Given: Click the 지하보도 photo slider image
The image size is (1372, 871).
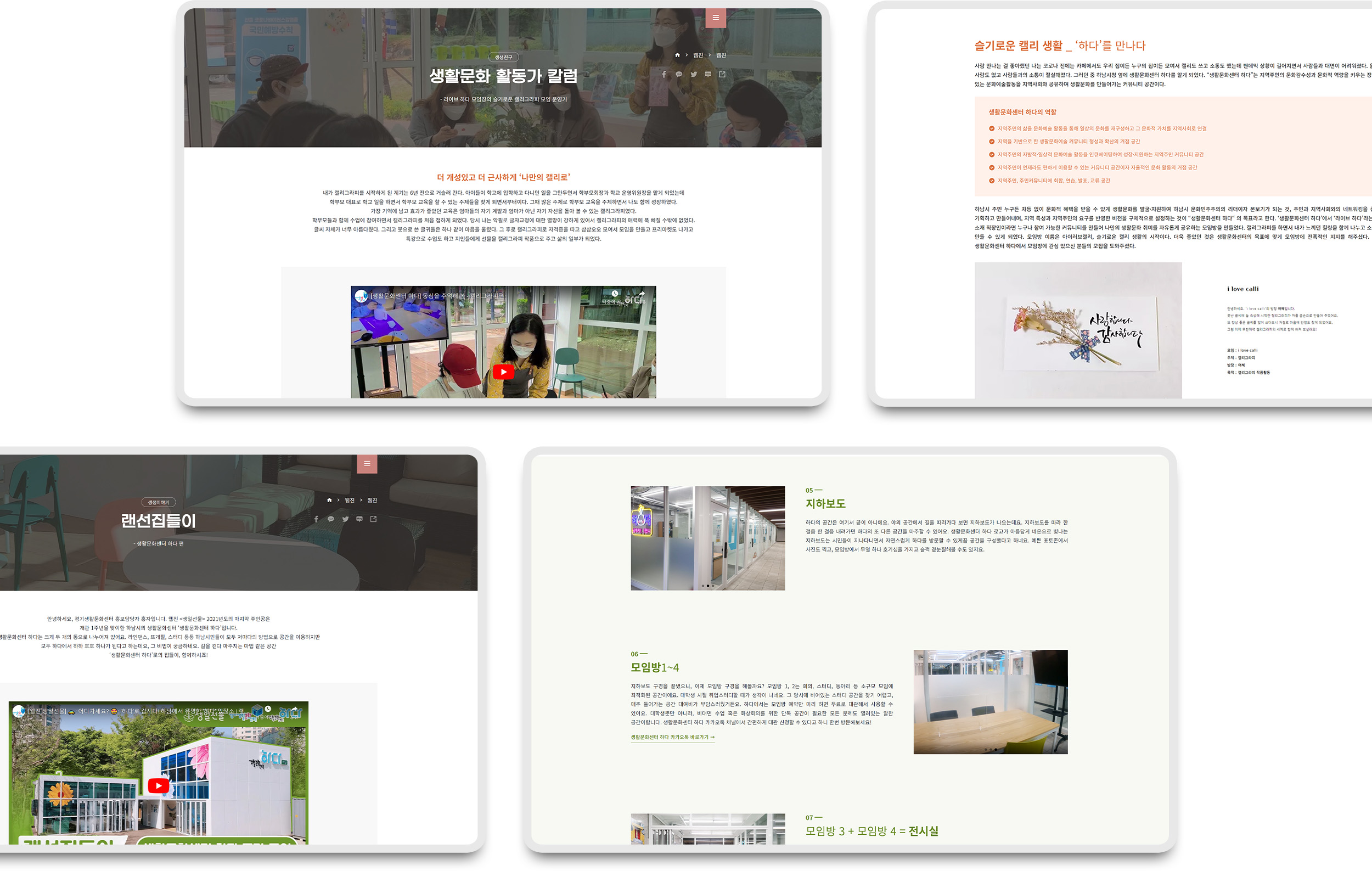Looking at the screenshot, I should 707,538.
